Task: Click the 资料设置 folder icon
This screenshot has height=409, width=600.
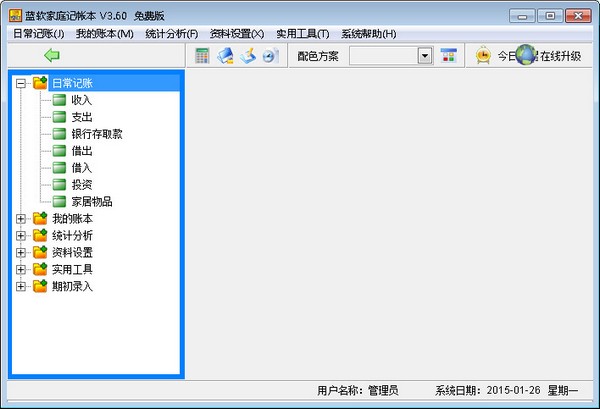Action: pos(40,252)
